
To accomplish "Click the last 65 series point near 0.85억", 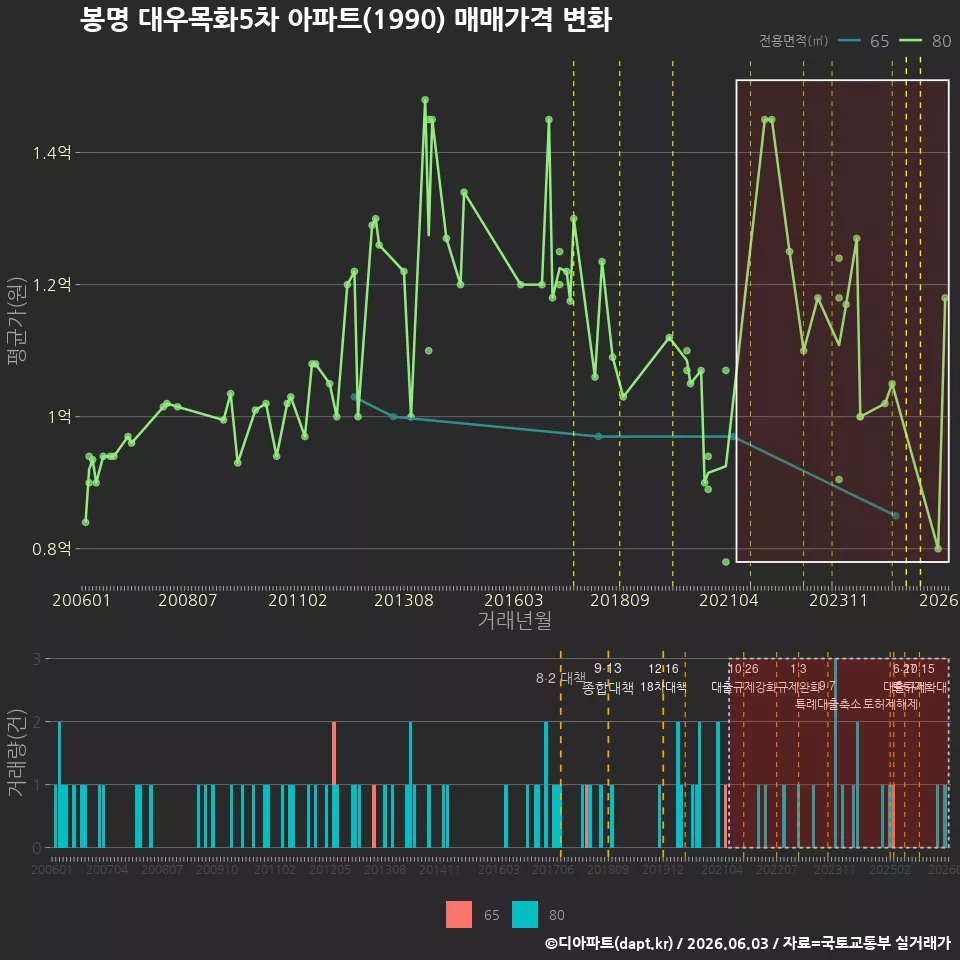I will pos(896,516).
